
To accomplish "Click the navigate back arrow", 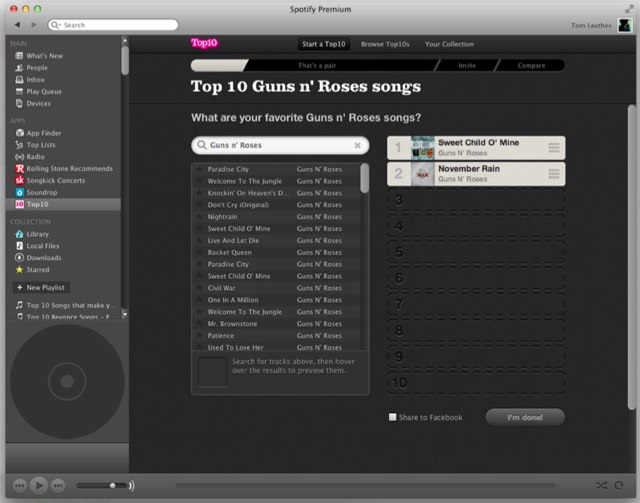I will coord(18,24).
